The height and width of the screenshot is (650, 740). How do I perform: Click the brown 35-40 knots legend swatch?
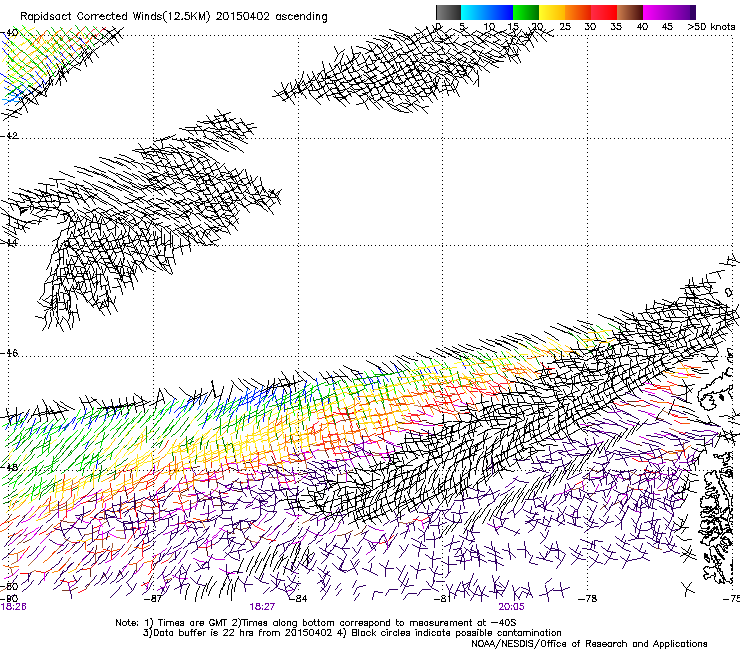click(x=630, y=12)
